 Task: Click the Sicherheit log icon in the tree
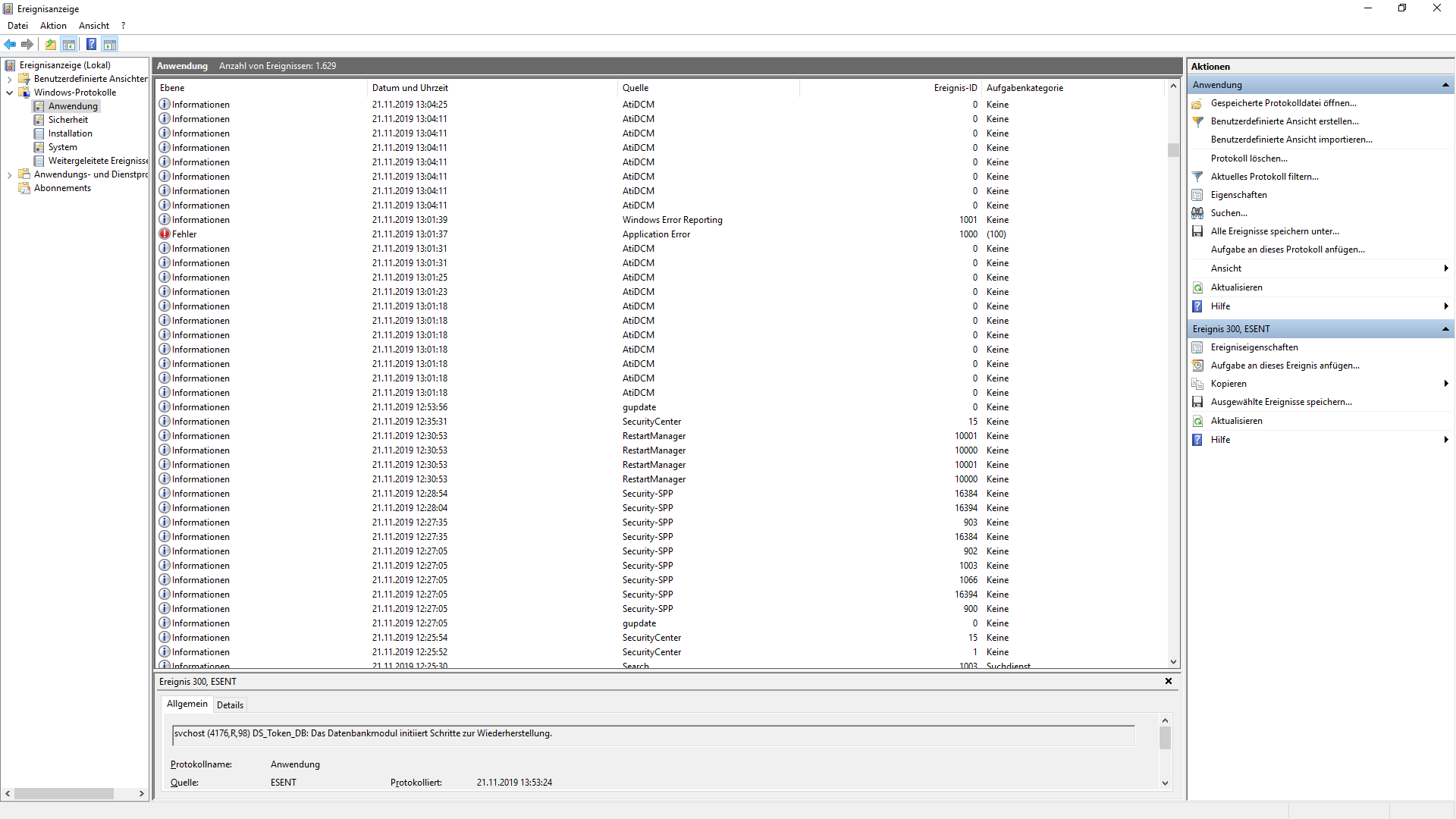(x=39, y=120)
